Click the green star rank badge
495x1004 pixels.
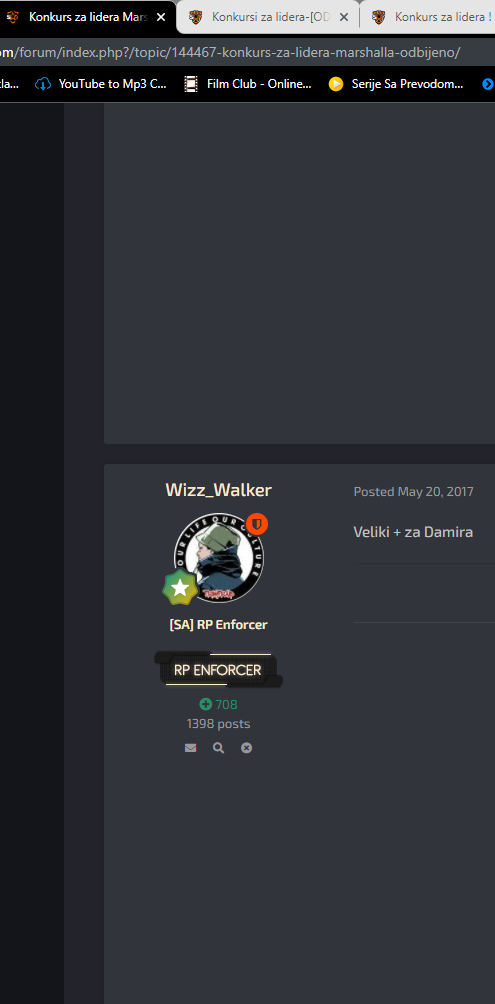[x=180, y=588]
